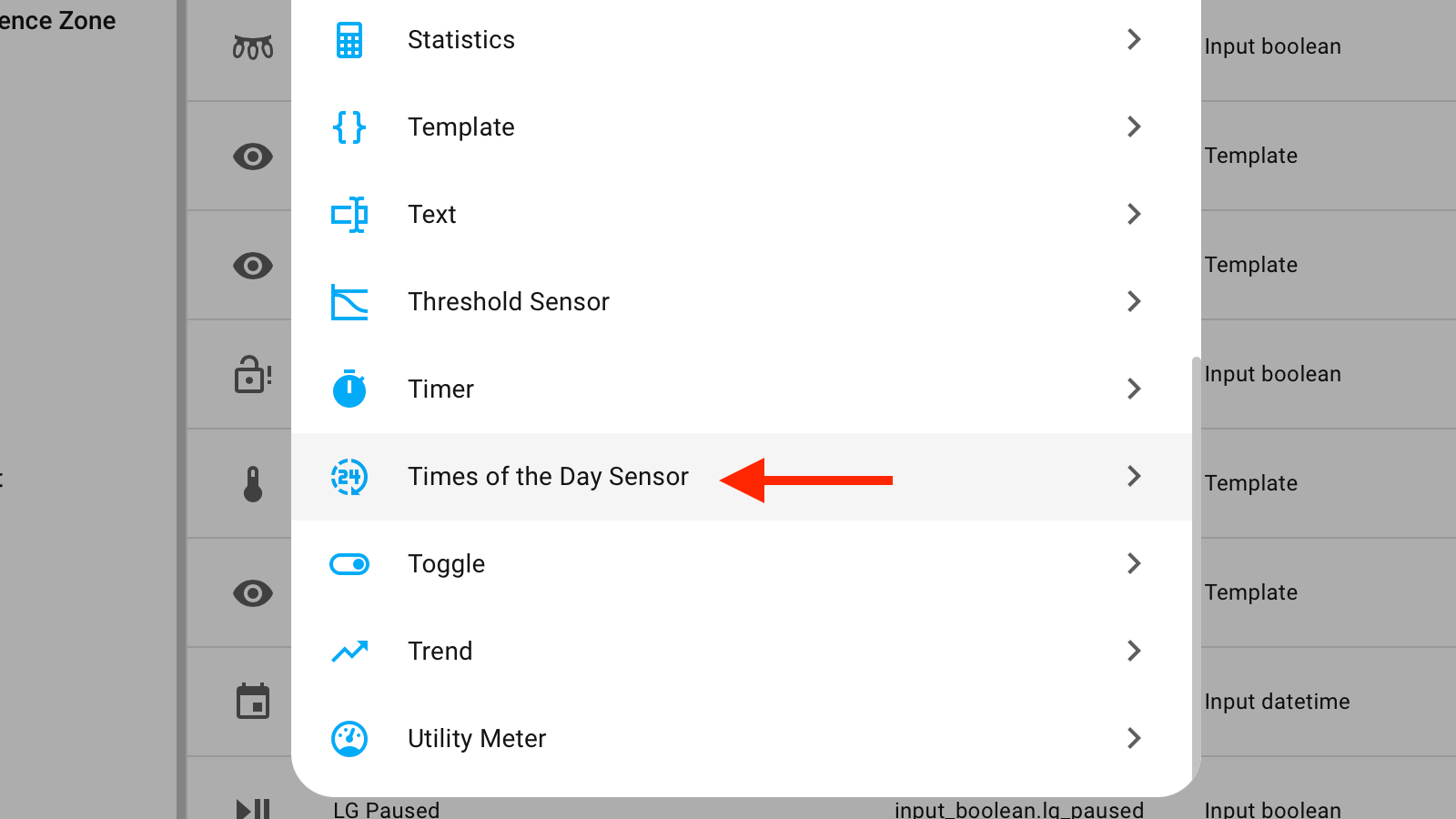Select Times of the Day Sensor
The height and width of the screenshot is (819, 1456).
548,477
